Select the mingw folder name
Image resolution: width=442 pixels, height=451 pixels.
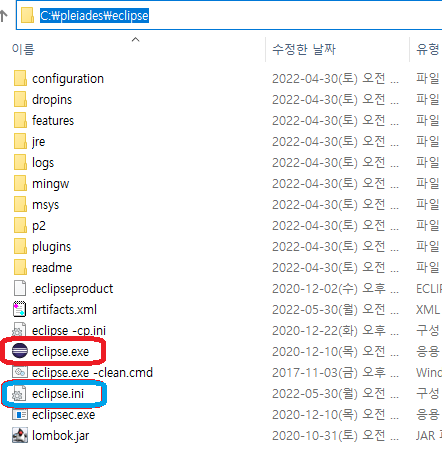51,184
